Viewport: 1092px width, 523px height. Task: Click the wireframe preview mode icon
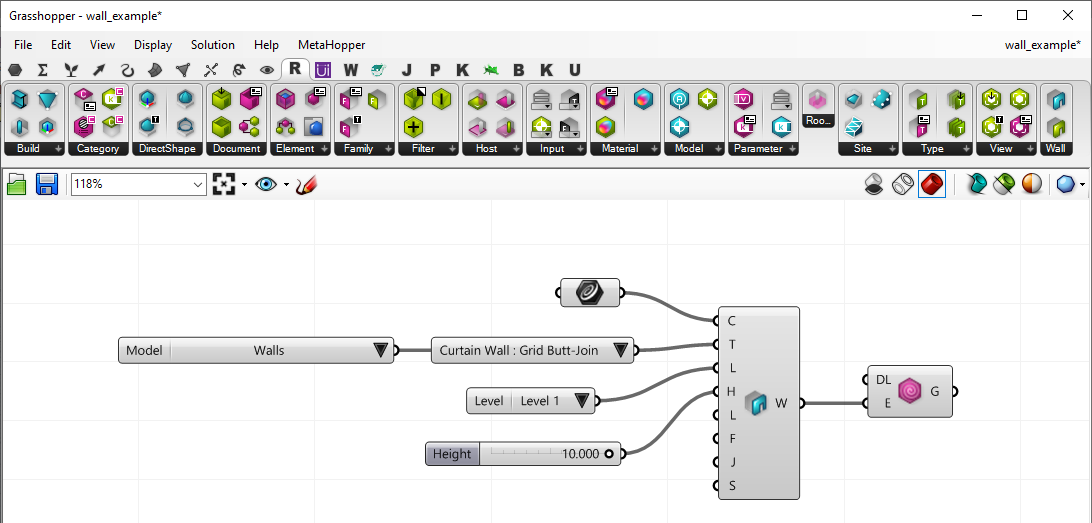[x=902, y=185]
